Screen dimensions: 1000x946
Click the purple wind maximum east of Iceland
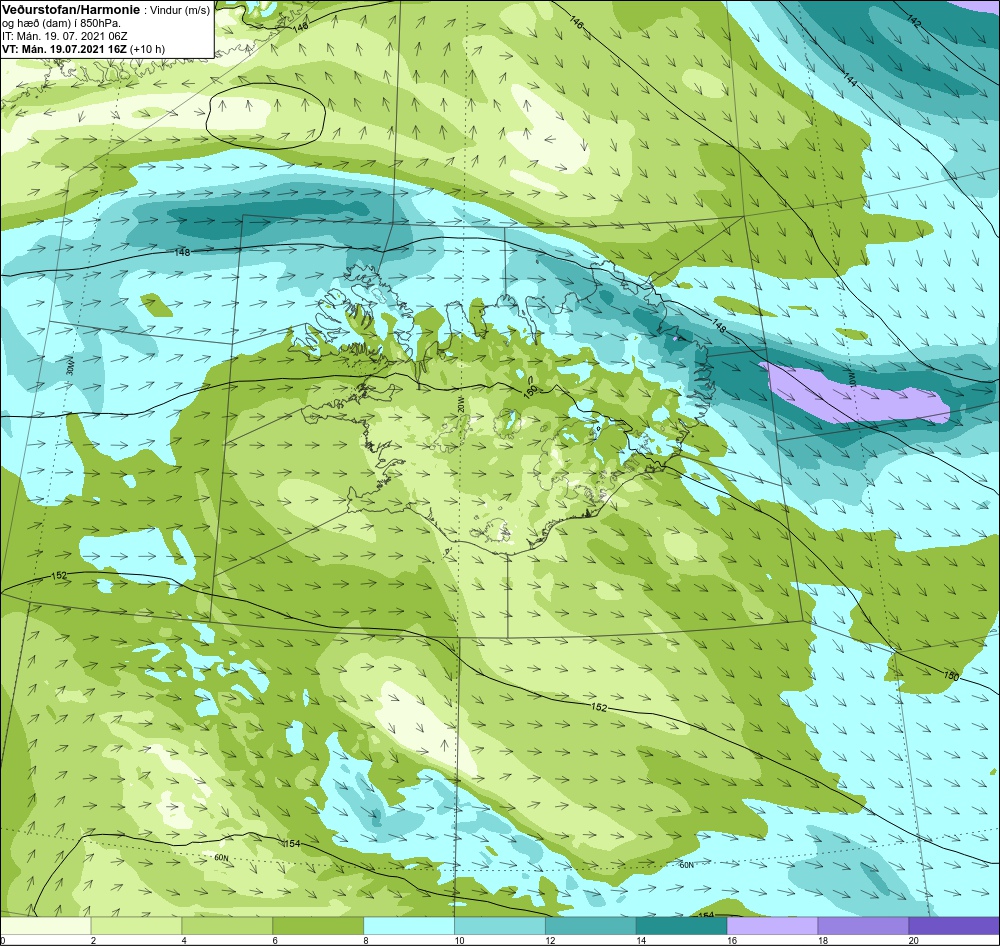(855, 395)
